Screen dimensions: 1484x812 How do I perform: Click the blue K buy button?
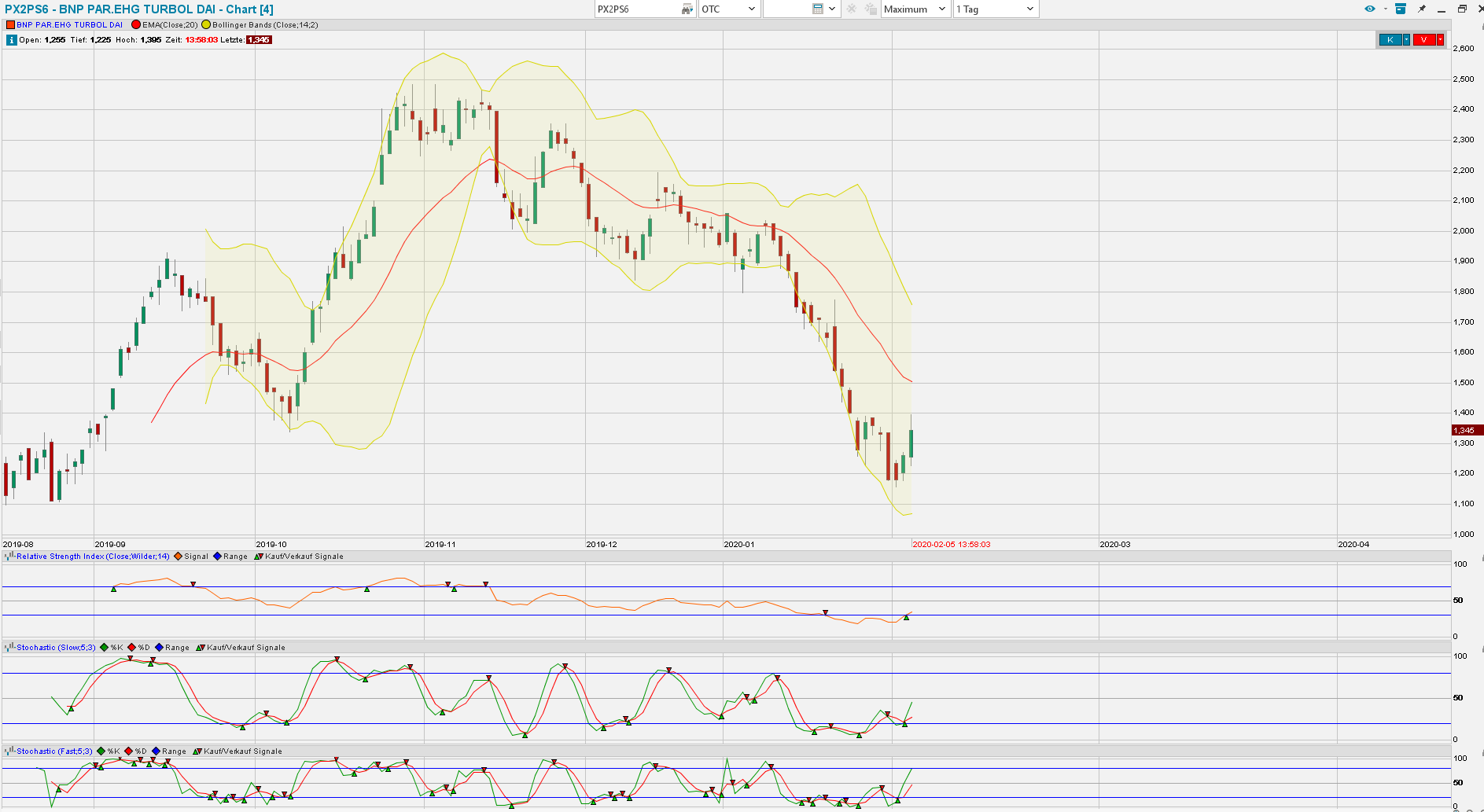point(1390,40)
